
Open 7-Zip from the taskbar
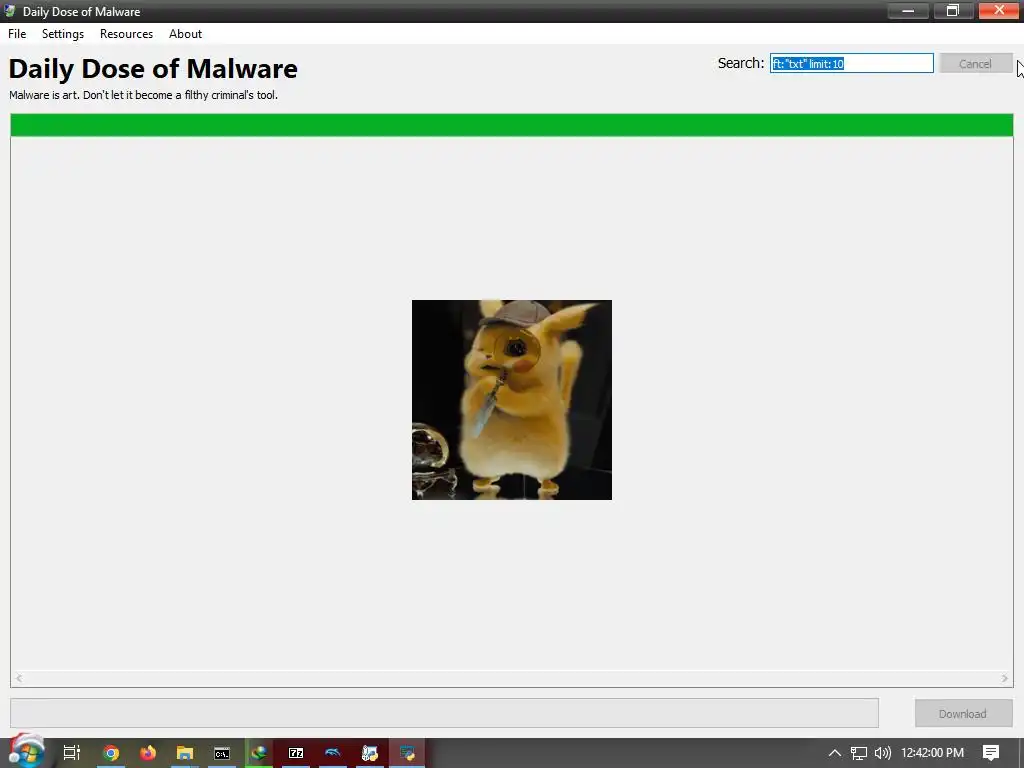pyautogui.click(x=296, y=753)
